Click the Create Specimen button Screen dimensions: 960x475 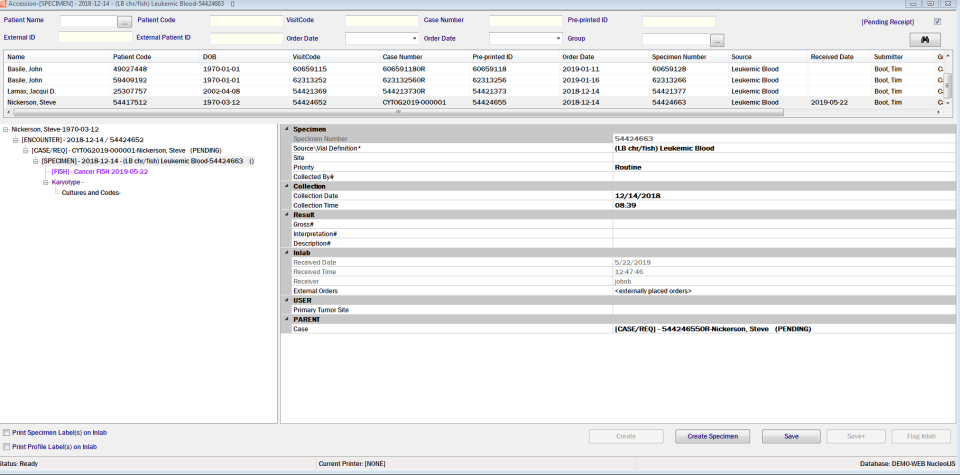(713, 436)
